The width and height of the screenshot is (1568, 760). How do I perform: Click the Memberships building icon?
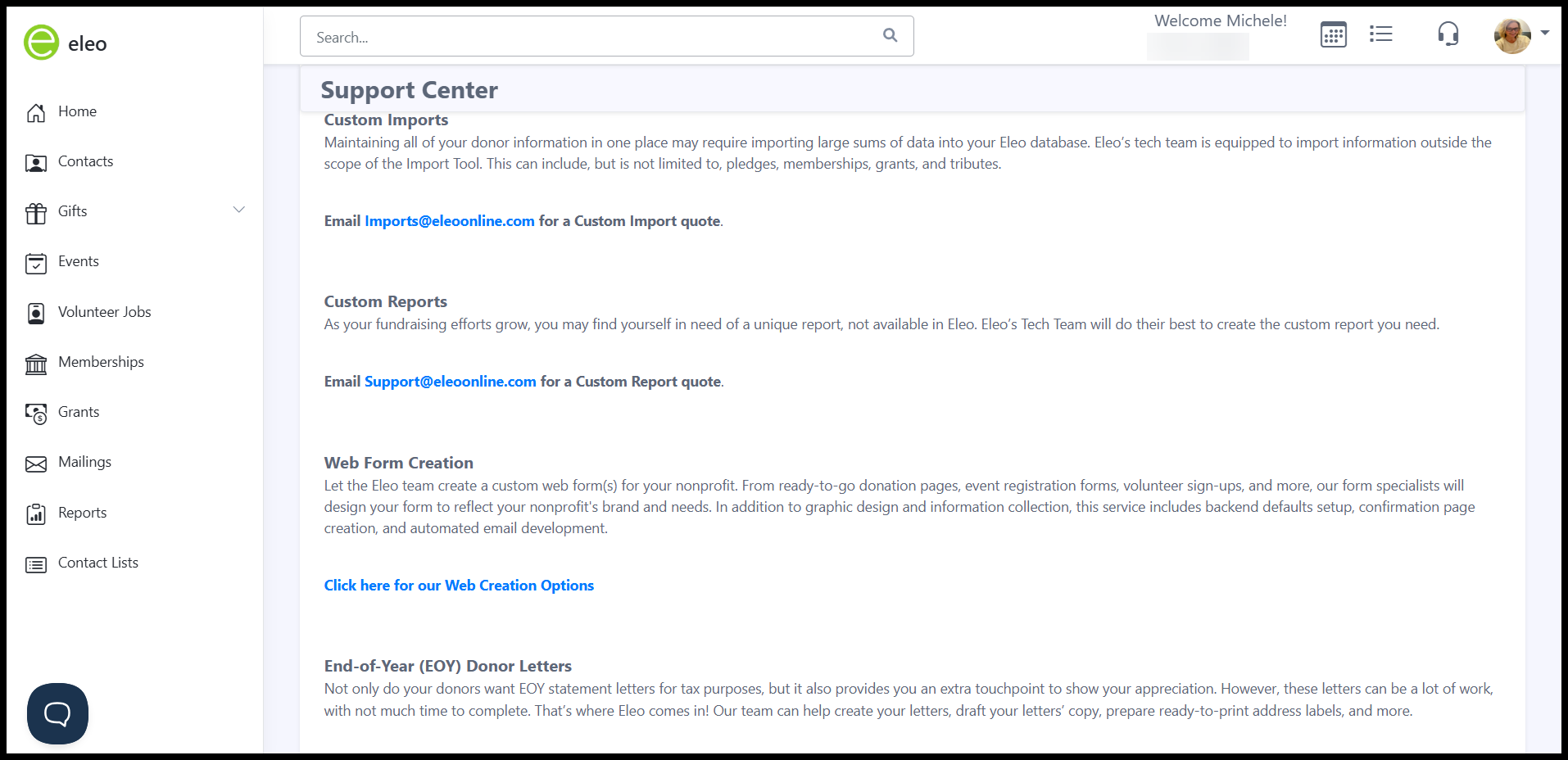(36, 363)
